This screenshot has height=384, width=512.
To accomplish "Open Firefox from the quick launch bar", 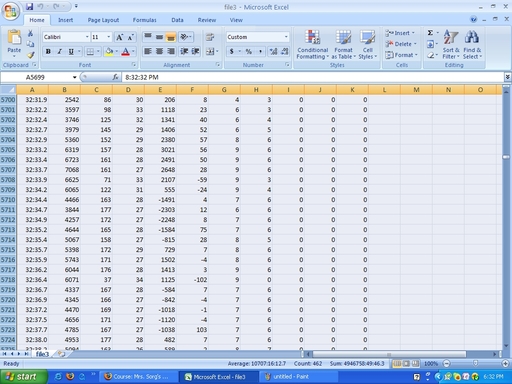I will tap(70, 377).
